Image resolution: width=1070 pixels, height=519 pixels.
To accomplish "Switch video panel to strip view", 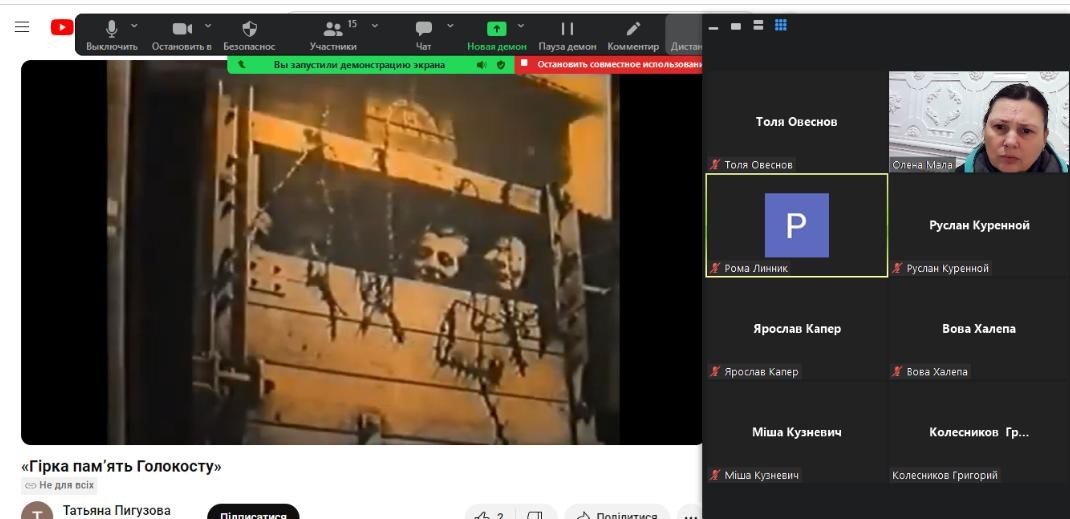I will coord(758,25).
